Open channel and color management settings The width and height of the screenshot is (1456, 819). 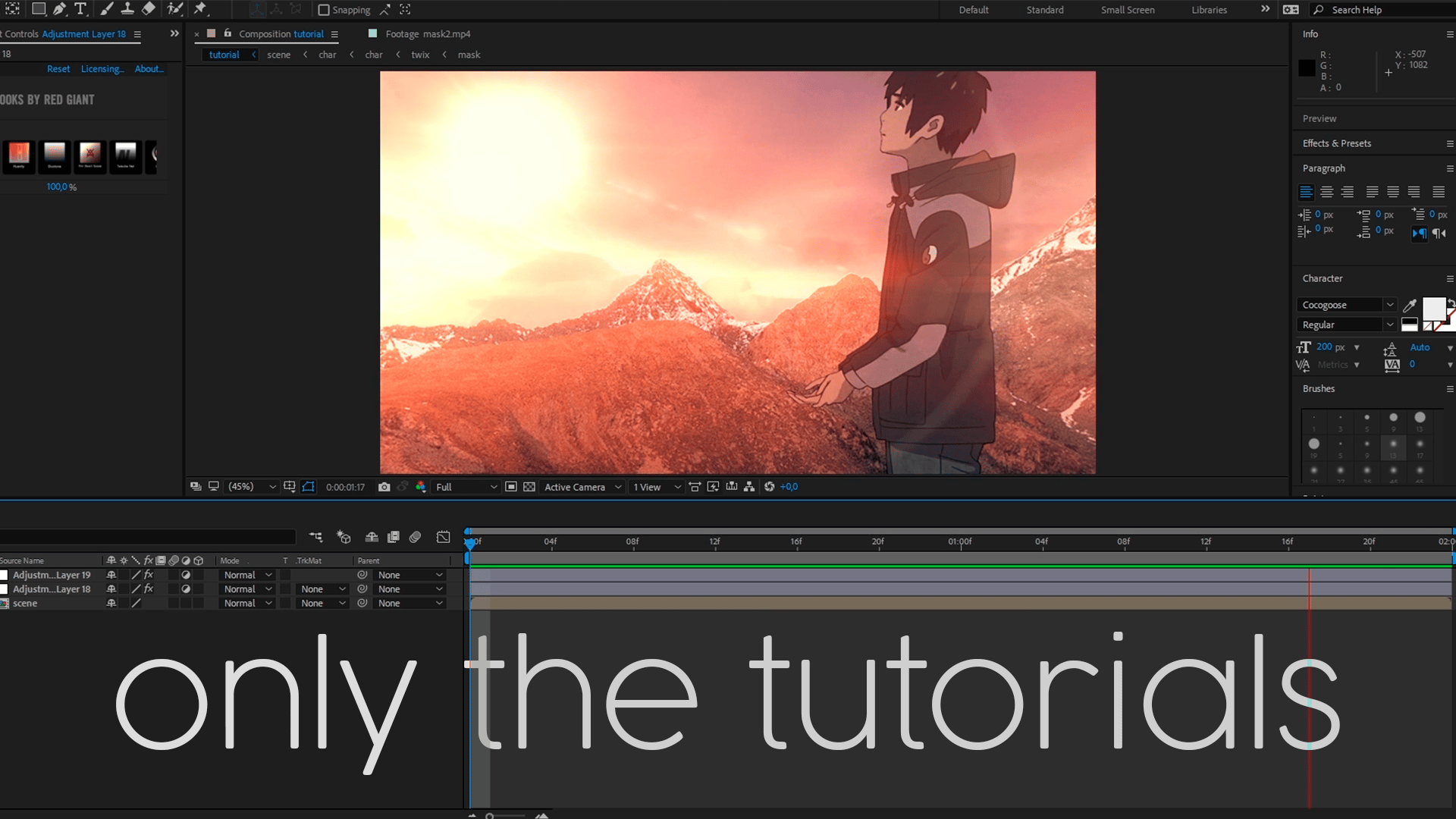coord(421,487)
